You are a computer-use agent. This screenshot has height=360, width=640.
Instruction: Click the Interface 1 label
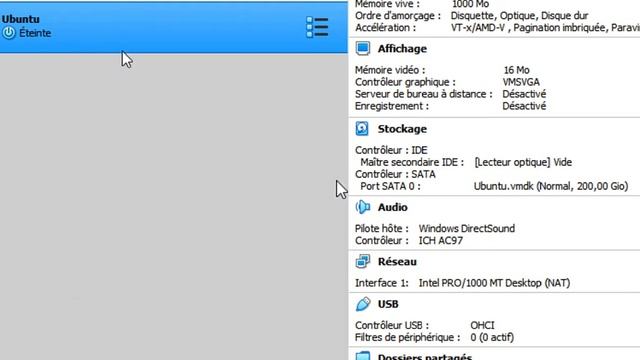click(x=382, y=283)
